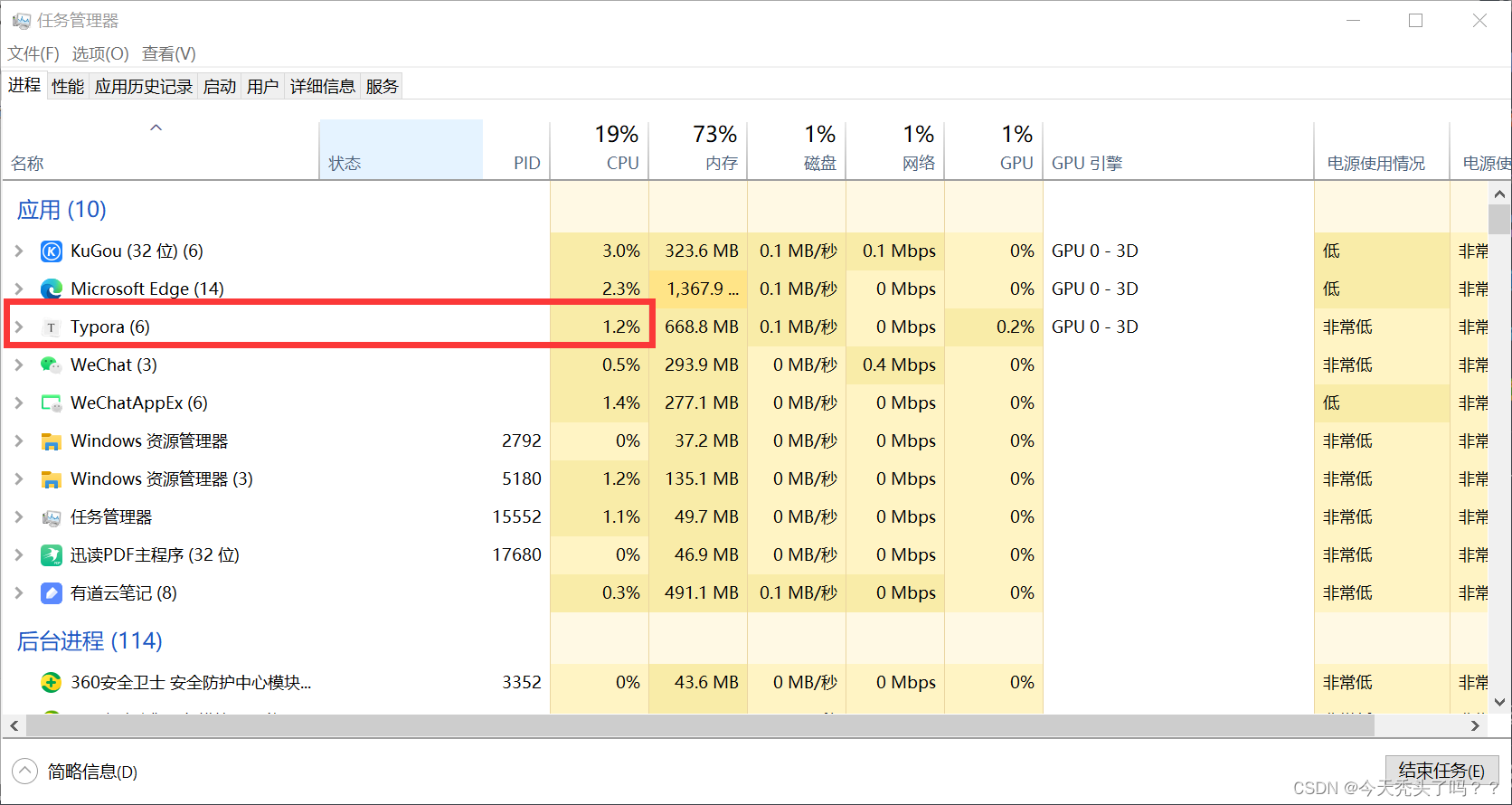
Task: Expand the WeChatAppEx process group
Action: 19,403
